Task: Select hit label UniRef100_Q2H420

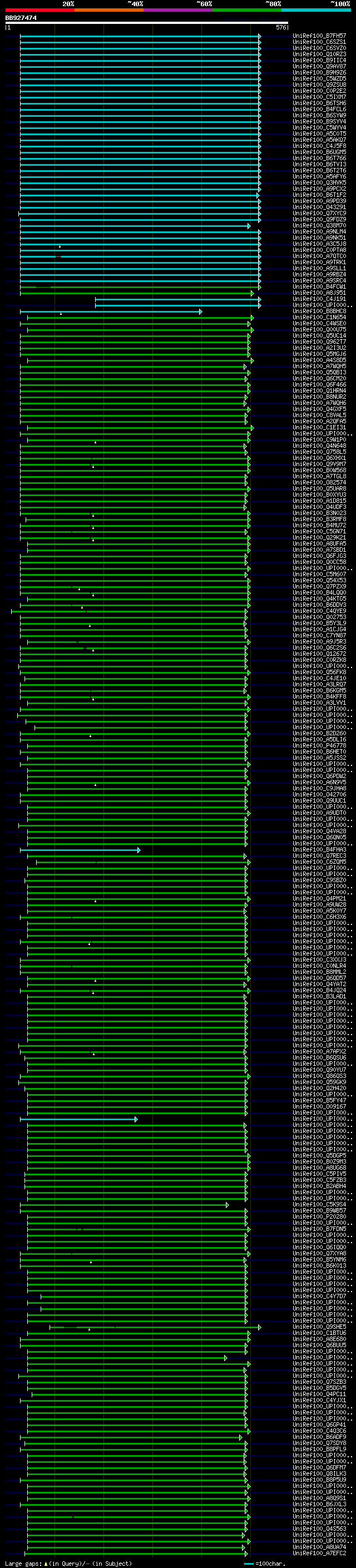Action: coord(319,1089)
